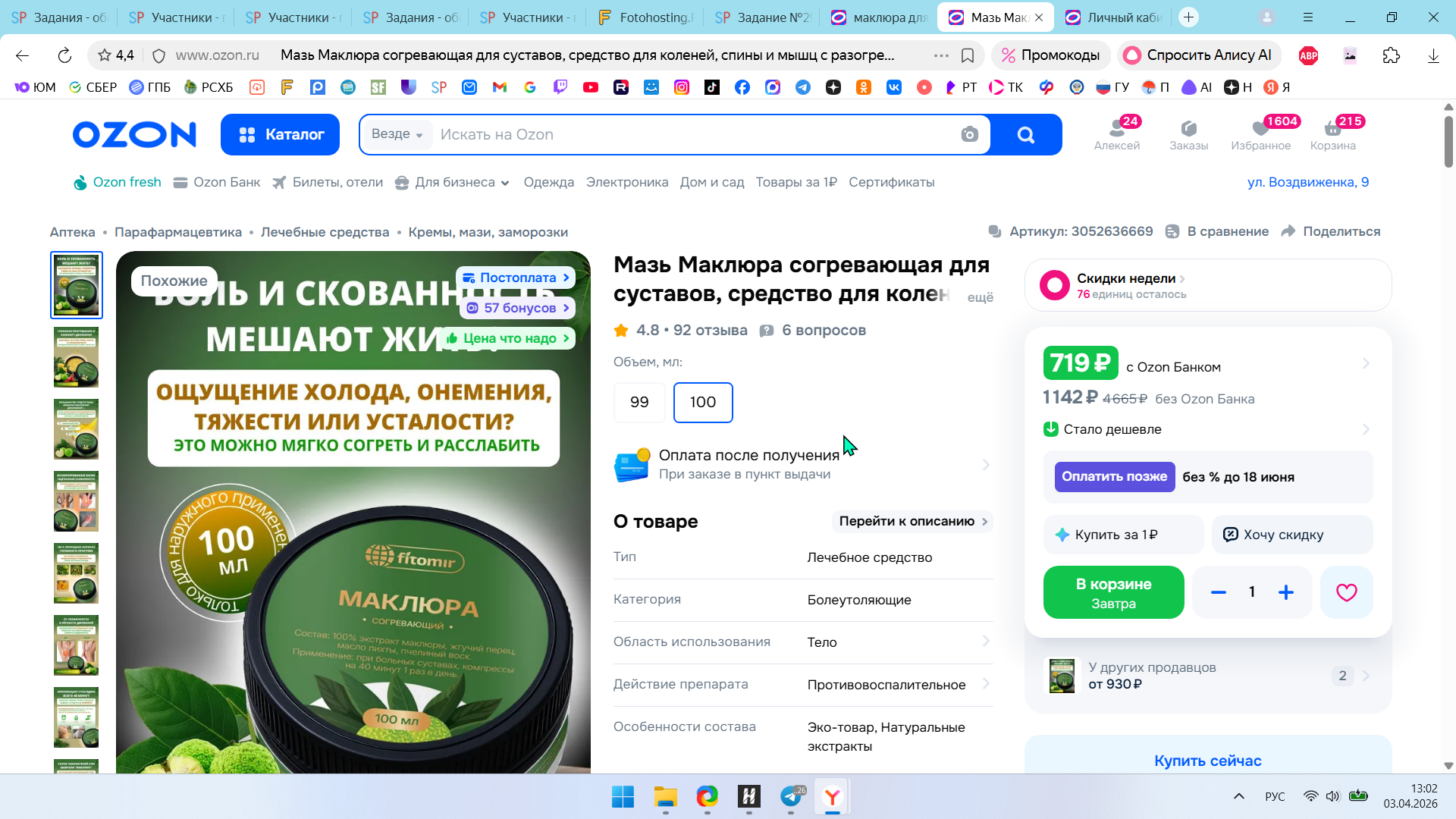
Task: Expand the Для бизнеса menu
Action: (x=453, y=183)
